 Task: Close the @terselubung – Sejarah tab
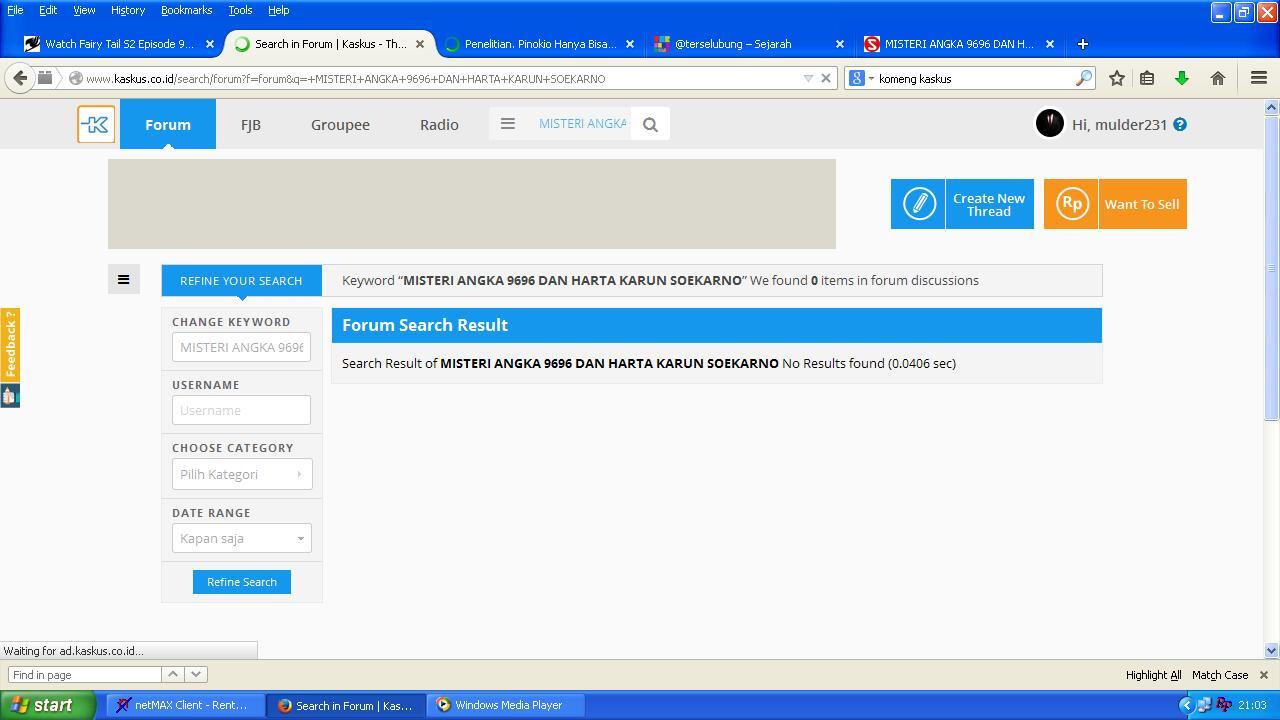(840, 44)
